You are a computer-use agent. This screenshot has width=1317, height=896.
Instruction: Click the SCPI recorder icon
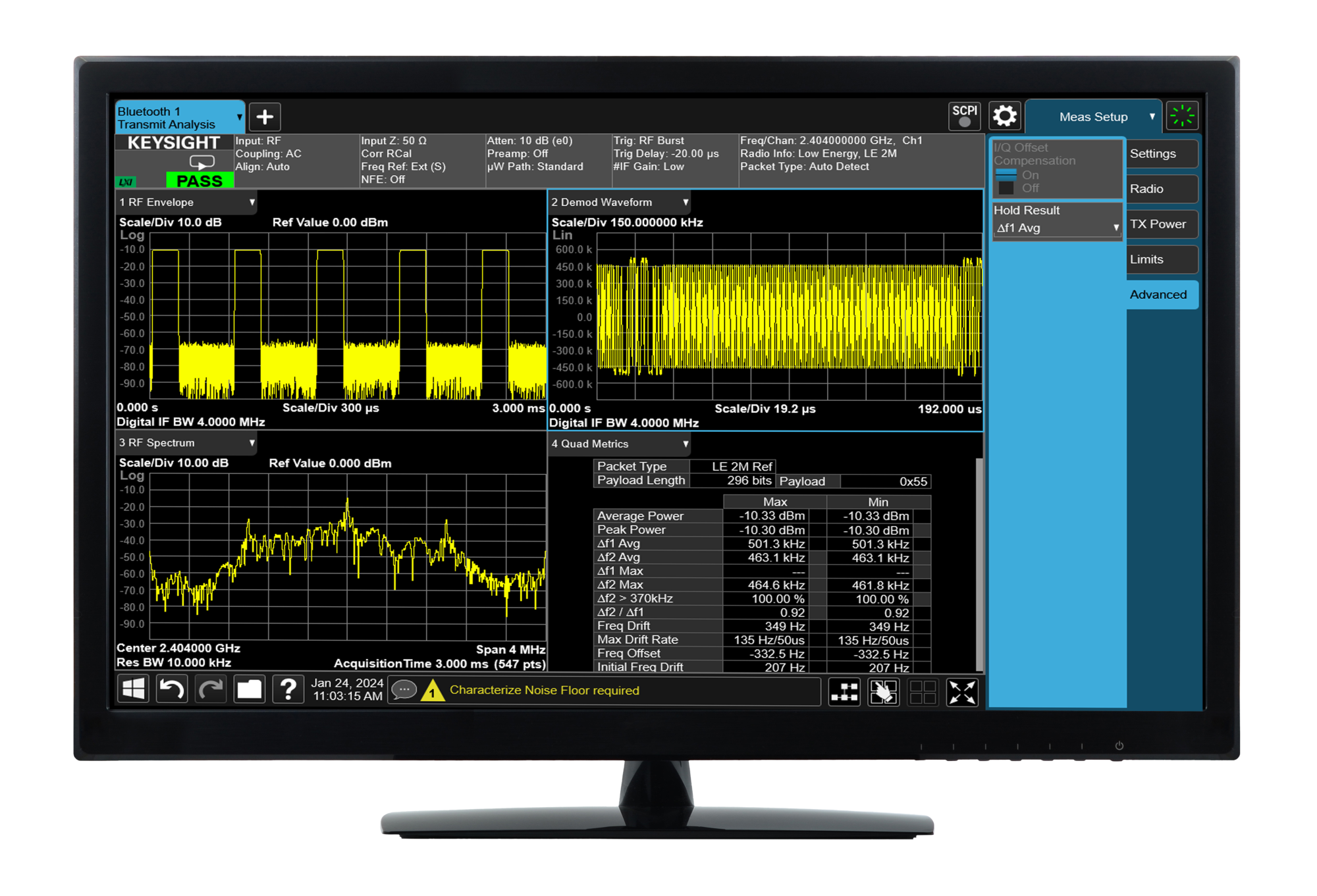coord(964,116)
